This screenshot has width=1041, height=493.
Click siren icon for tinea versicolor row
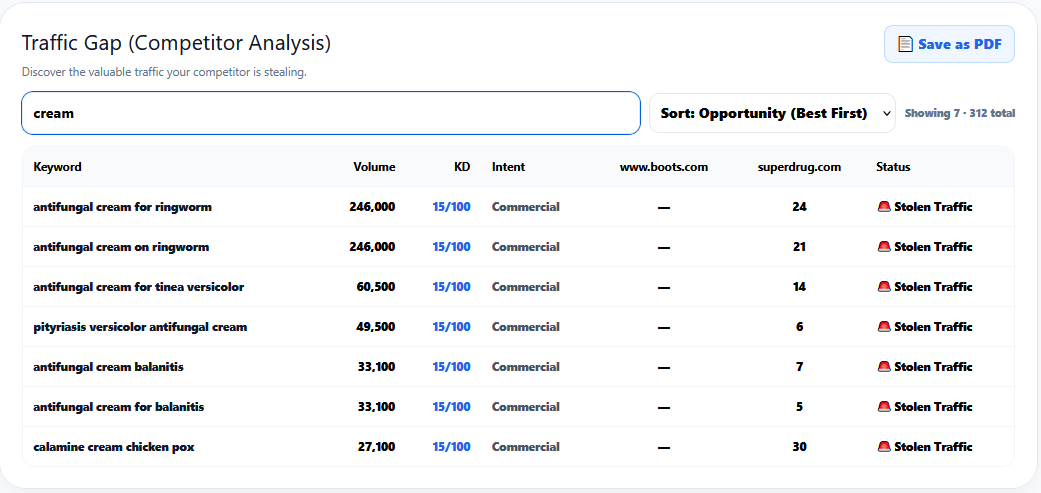click(884, 287)
